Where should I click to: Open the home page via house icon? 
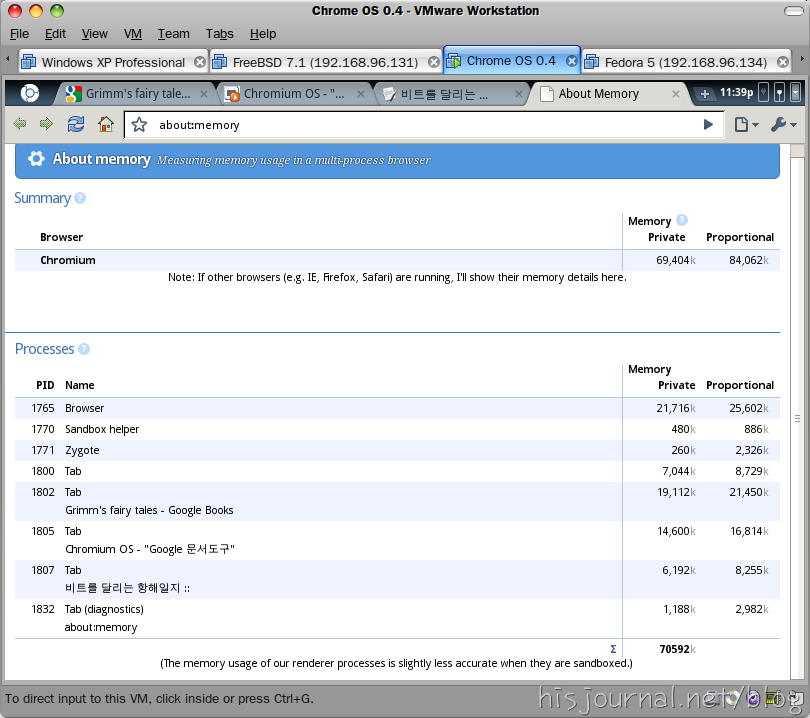click(106, 124)
